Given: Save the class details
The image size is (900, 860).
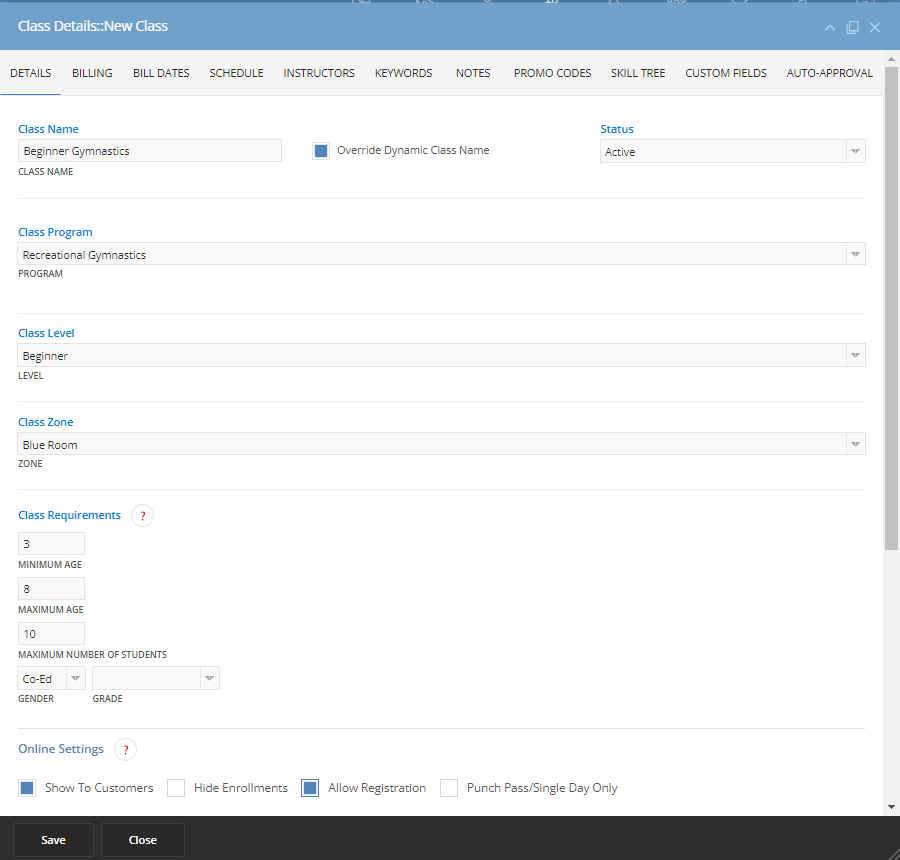Looking at the screenshot, I should click(53, 840).
